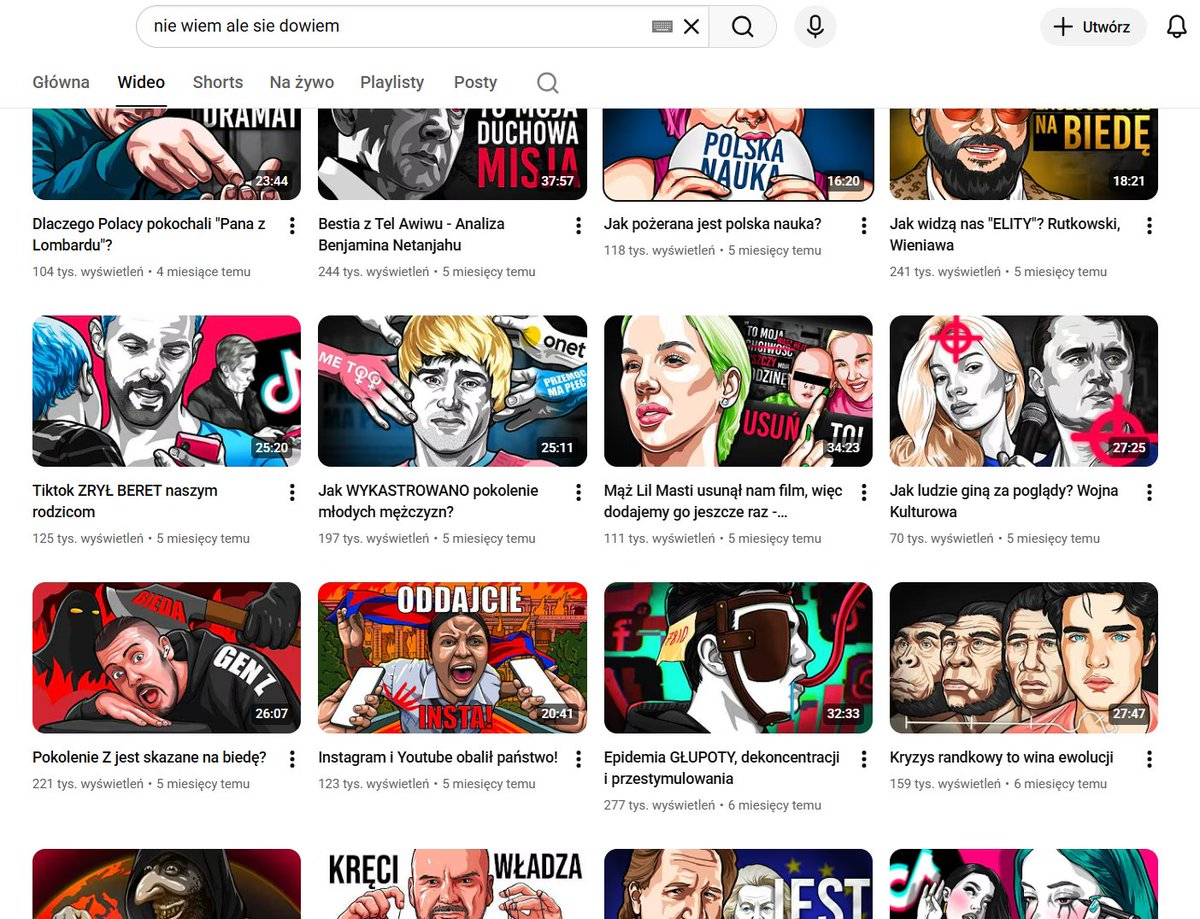This screenshot has width=1200, height=919.
Task: Open menu for "Bestia z Tel Awiwu" video
Action: click(578, 226)
